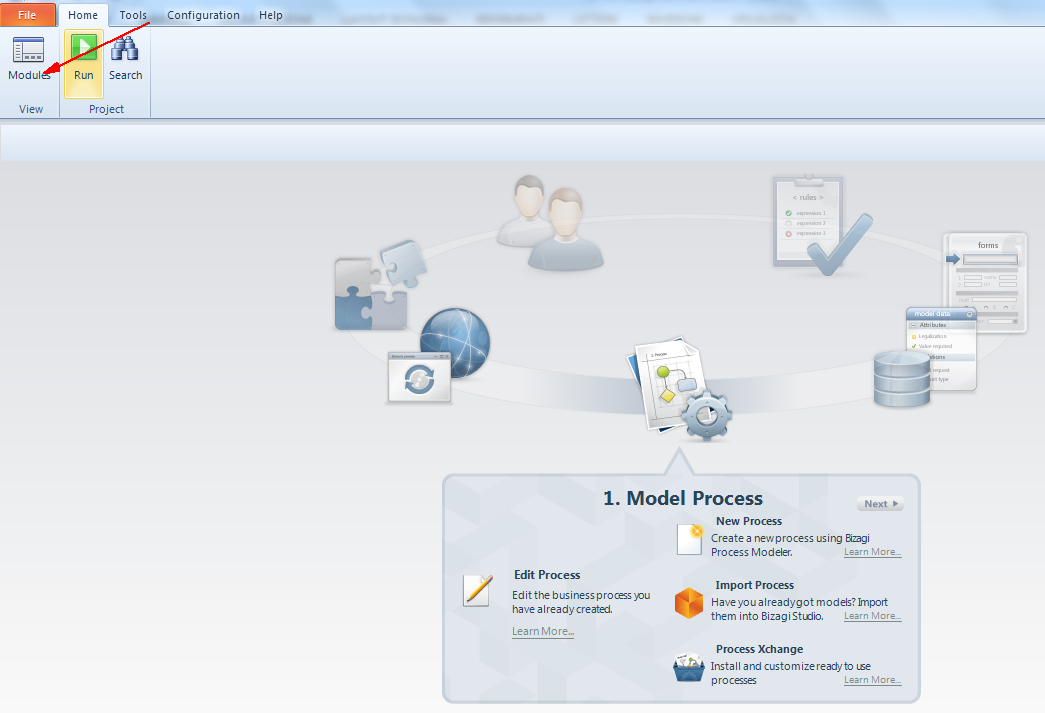Viewport: 1045px width, 713px height.
Task: Follow Learn More for Process Xchange
Action: pos(872,680)
